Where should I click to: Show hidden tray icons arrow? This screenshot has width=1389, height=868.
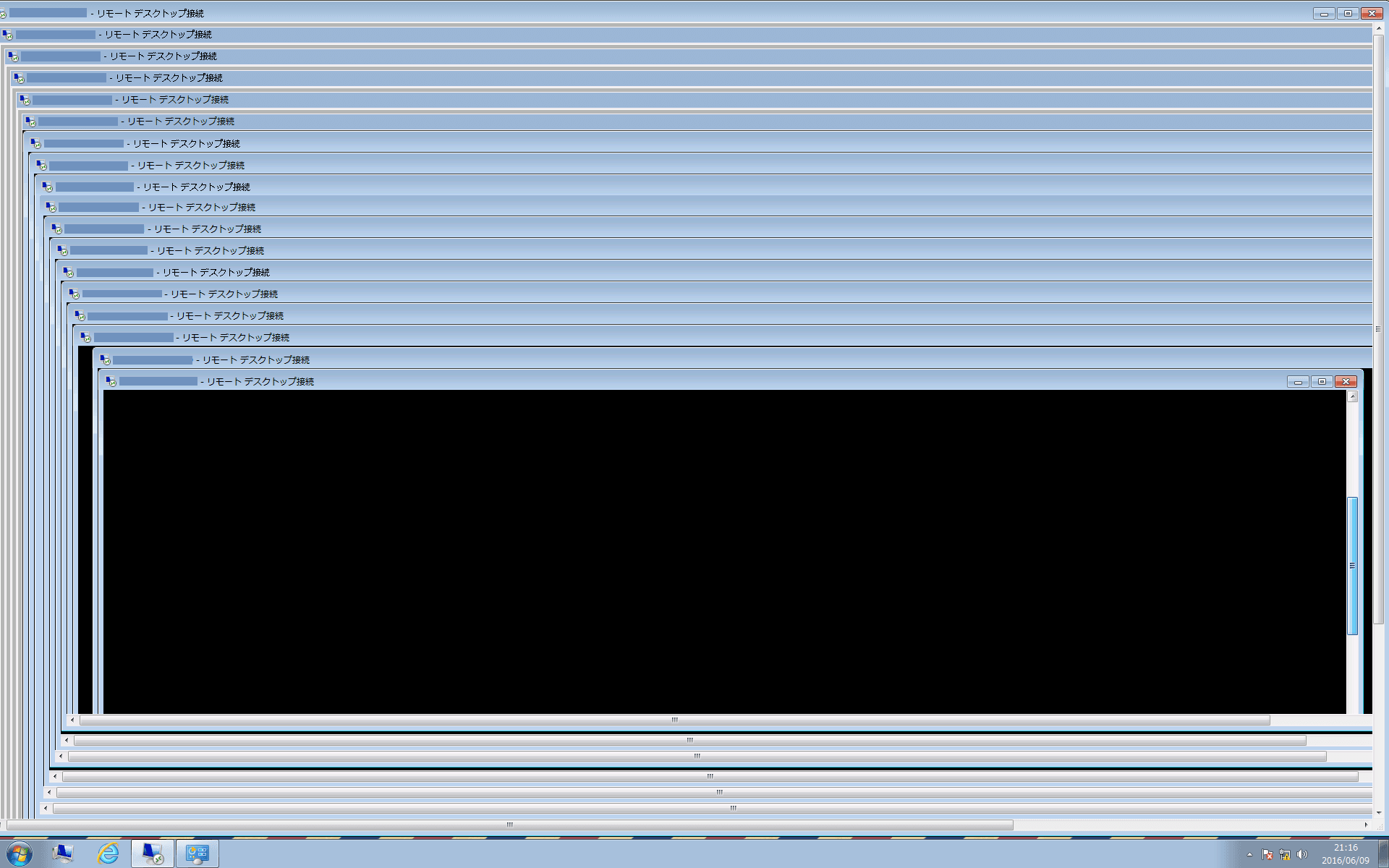1249,854
